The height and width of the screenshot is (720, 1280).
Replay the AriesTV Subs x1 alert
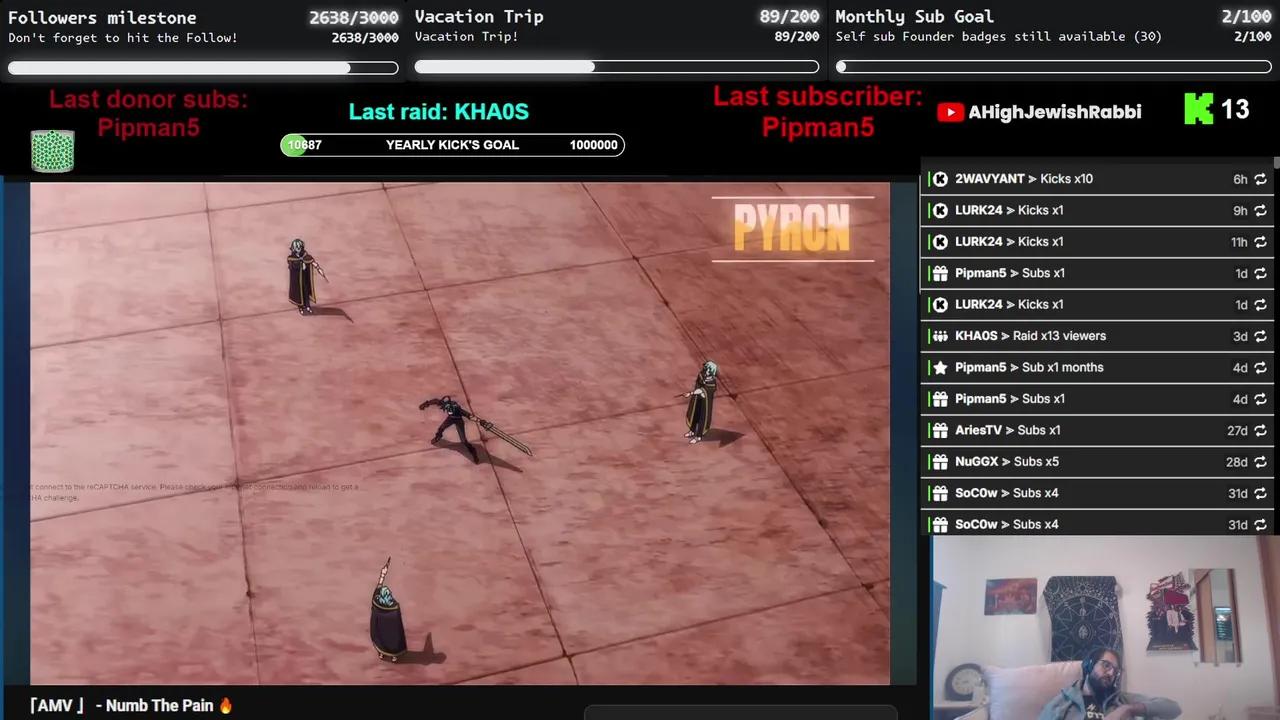(x=1260, y=430)
